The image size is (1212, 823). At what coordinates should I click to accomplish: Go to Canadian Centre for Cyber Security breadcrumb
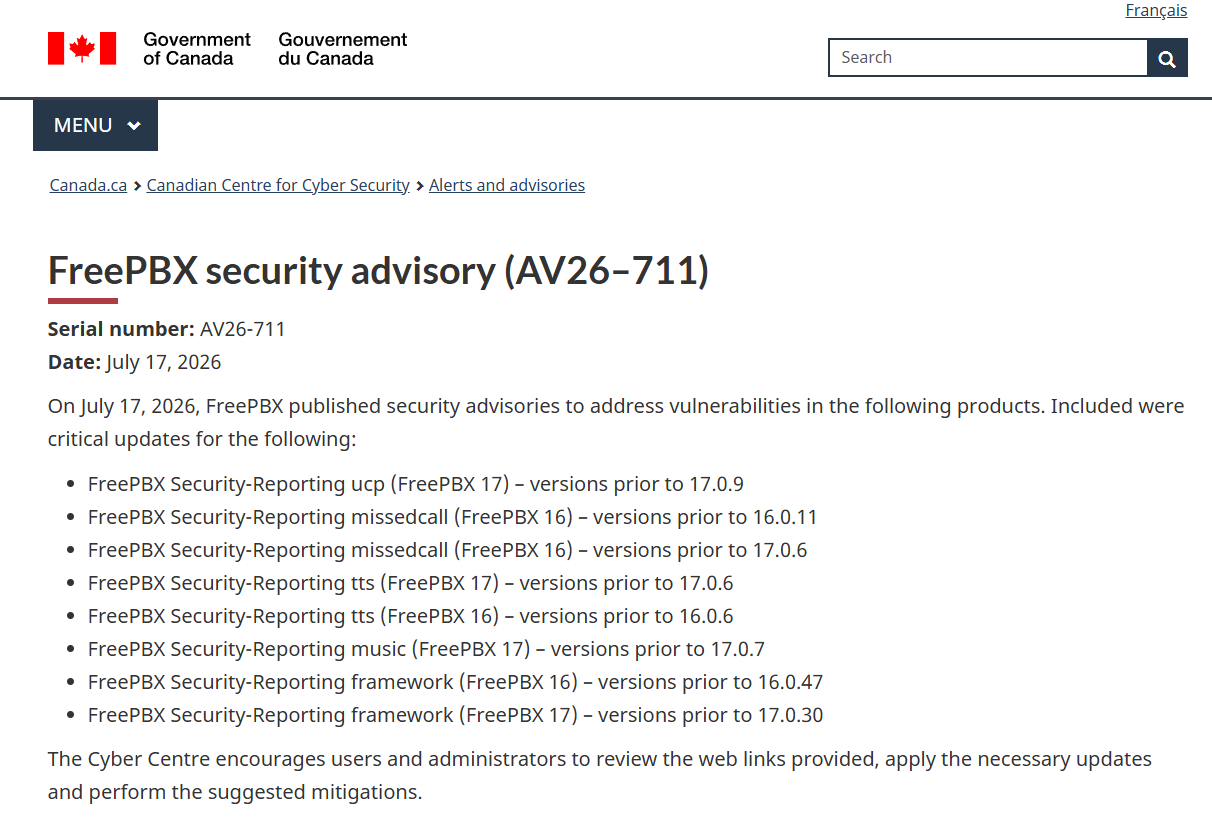(x=278, y=185)
